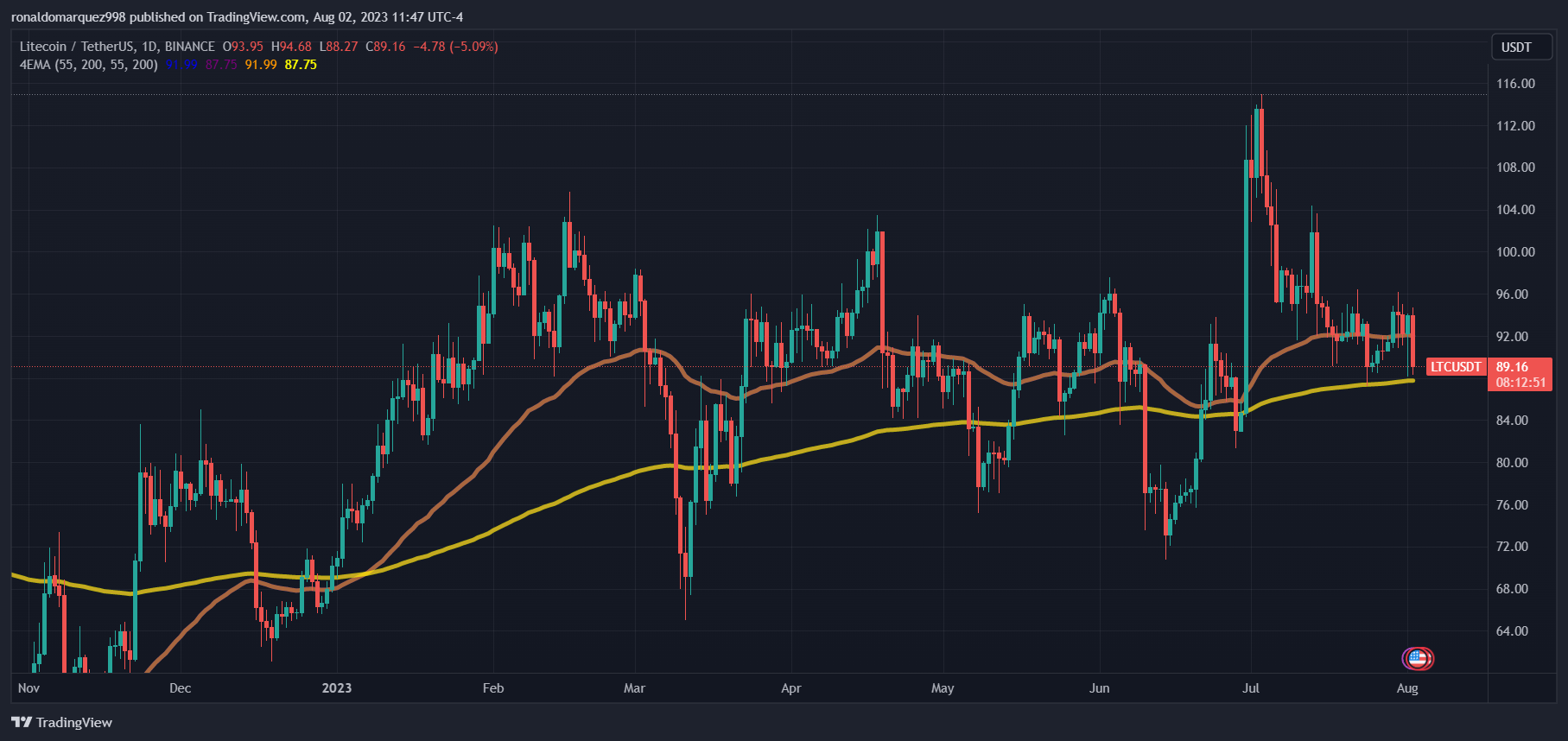This screenshot has width=1568, height=741.
Task: Click the −4.78 (−5.09%) change value
Action: pos(455,47)
